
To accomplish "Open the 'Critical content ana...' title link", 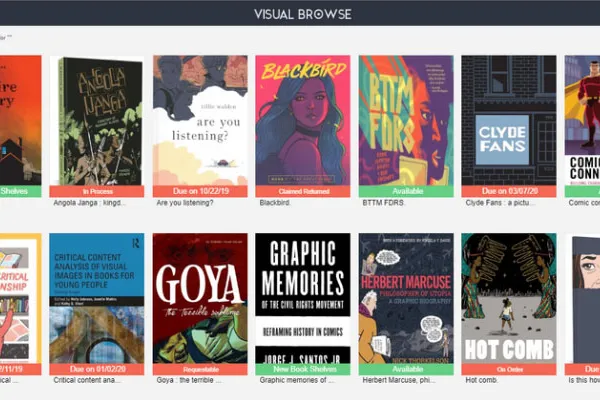I will click(x=87, y=380).
